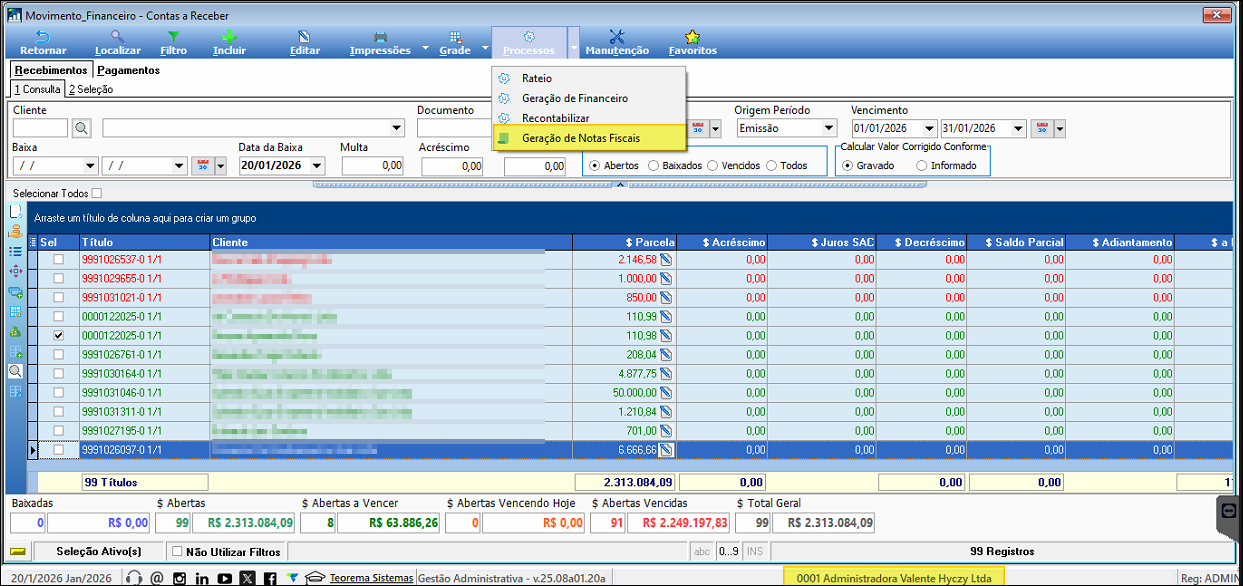Screen dimensions: 1243x586
Task: Open the Localizar search tool
Action: tap(117, 37)
